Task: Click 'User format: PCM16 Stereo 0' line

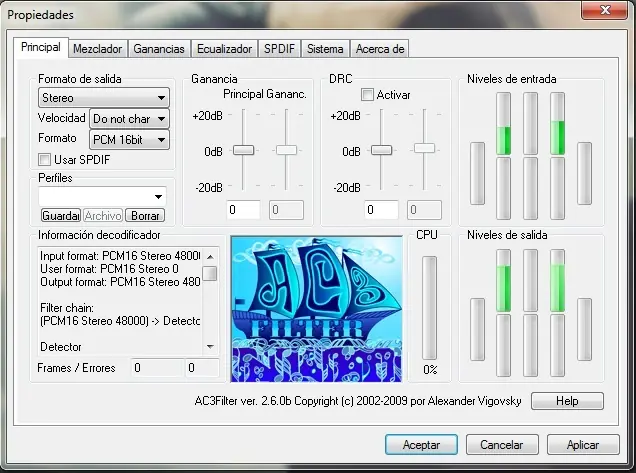Action: (109, 269)
